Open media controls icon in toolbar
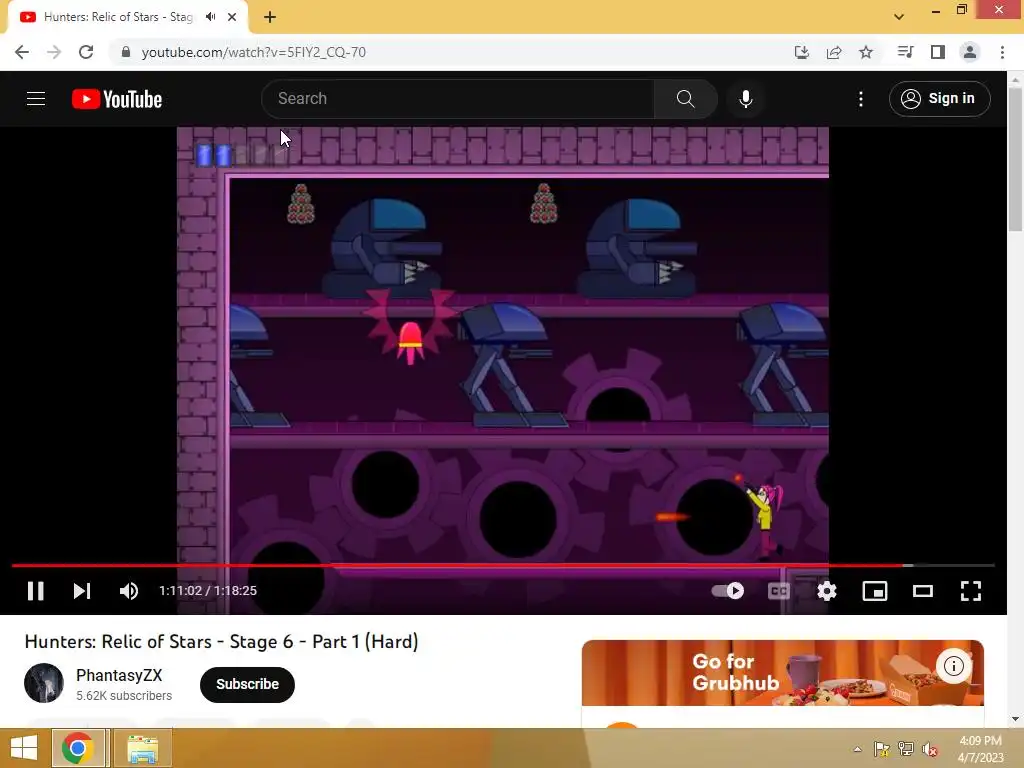This screenshot has height=768, width=1024. [905, 52]
